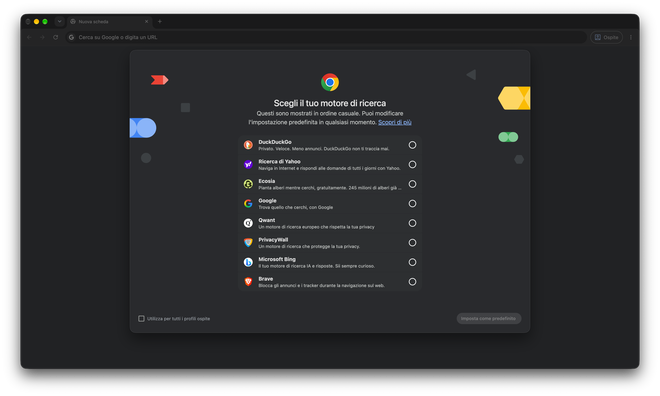Image resolution: width=660 pixels, height=396 pixels.
Task: Open the 'Scopri di più' link
Action: coord(394,122)
